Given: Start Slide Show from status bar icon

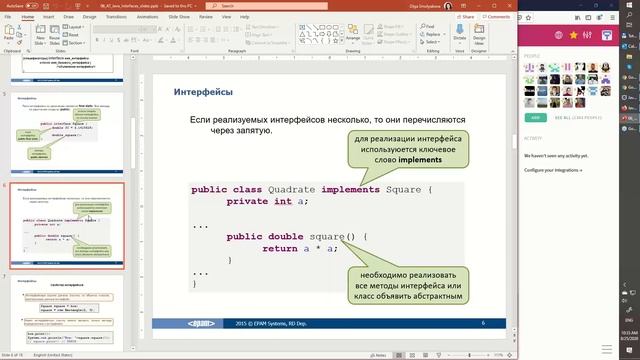Looking at the screenshot, I should tap(439, 355).
